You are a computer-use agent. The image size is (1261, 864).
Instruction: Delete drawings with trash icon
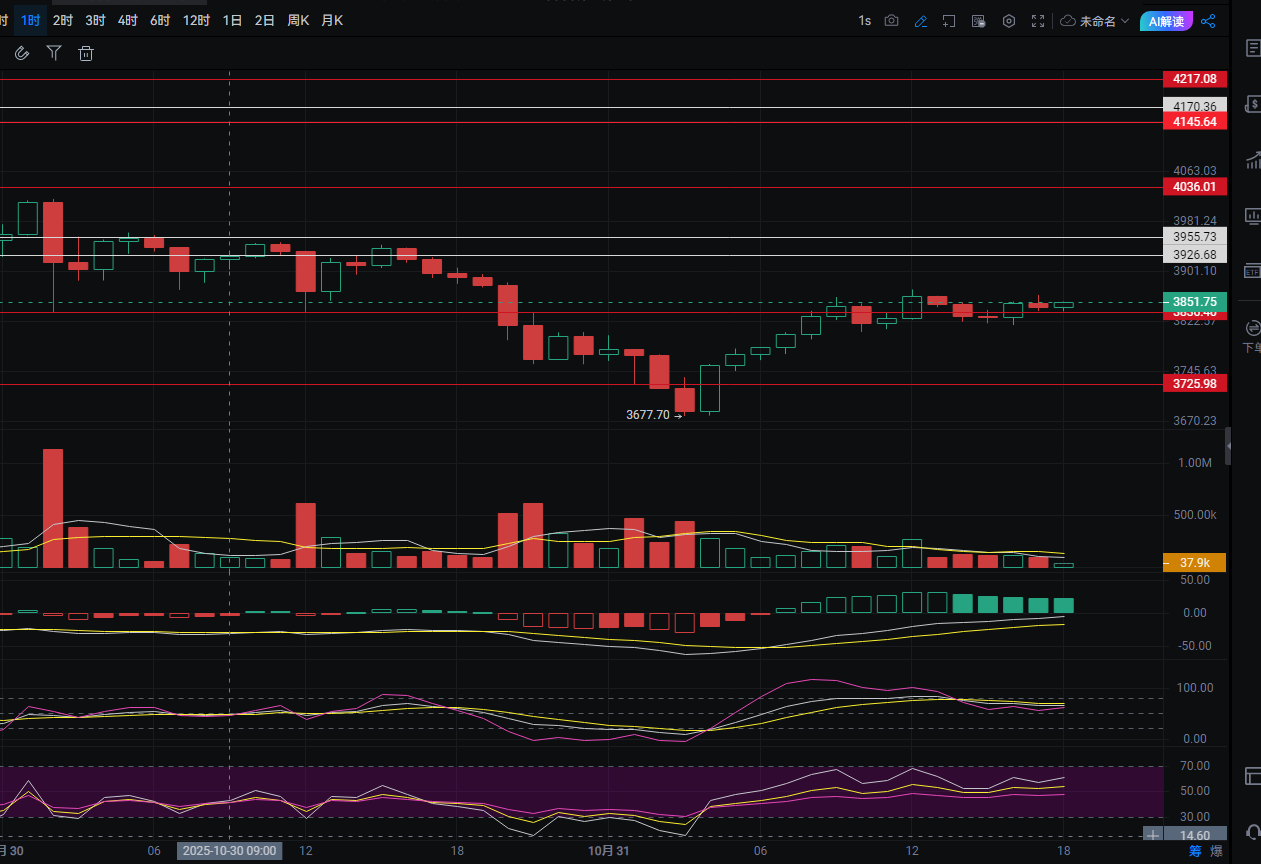coord(86,54)
